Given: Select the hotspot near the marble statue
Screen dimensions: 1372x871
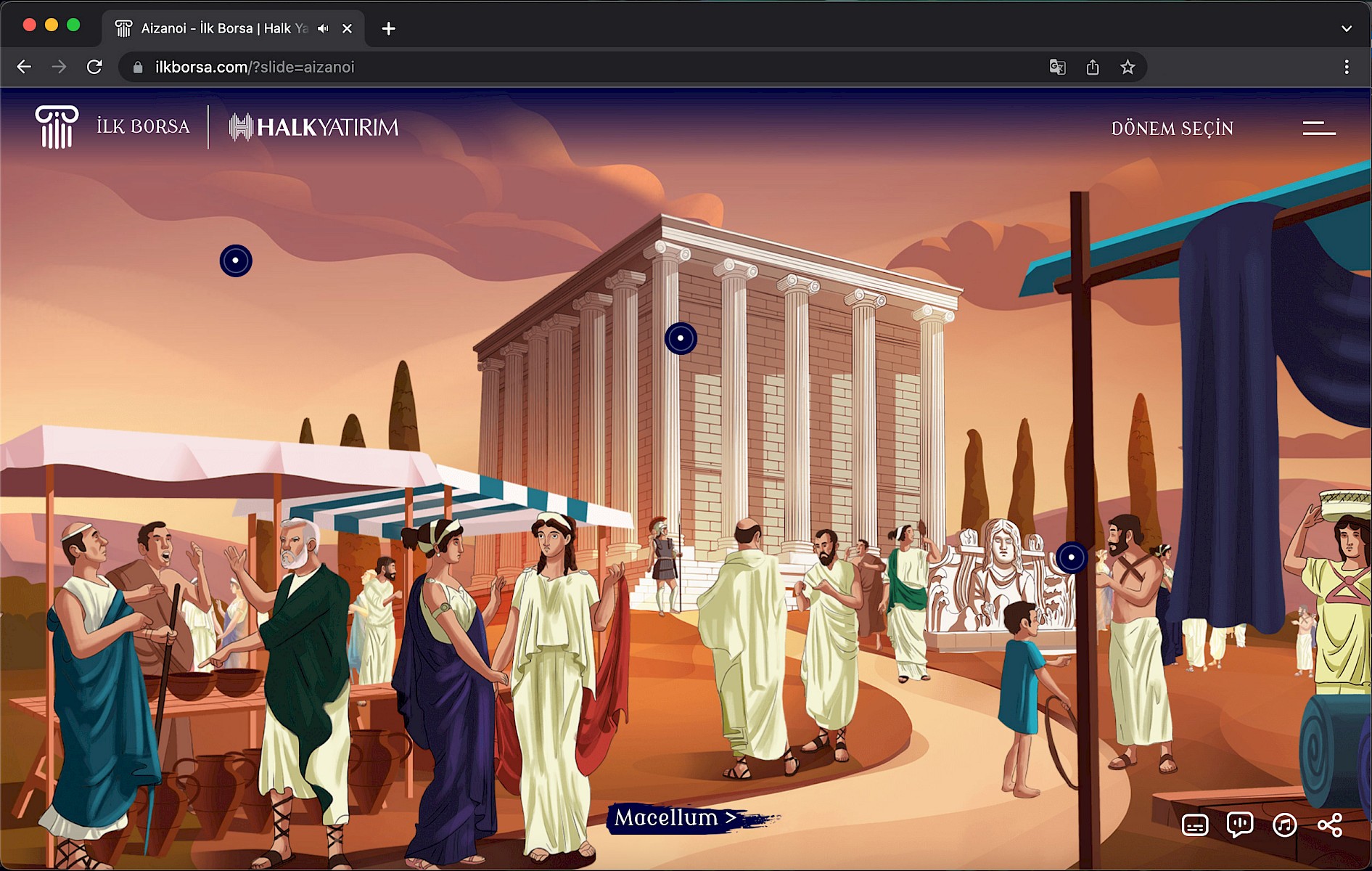Looking at the screenshot, I should click(x=1071, y=557).
